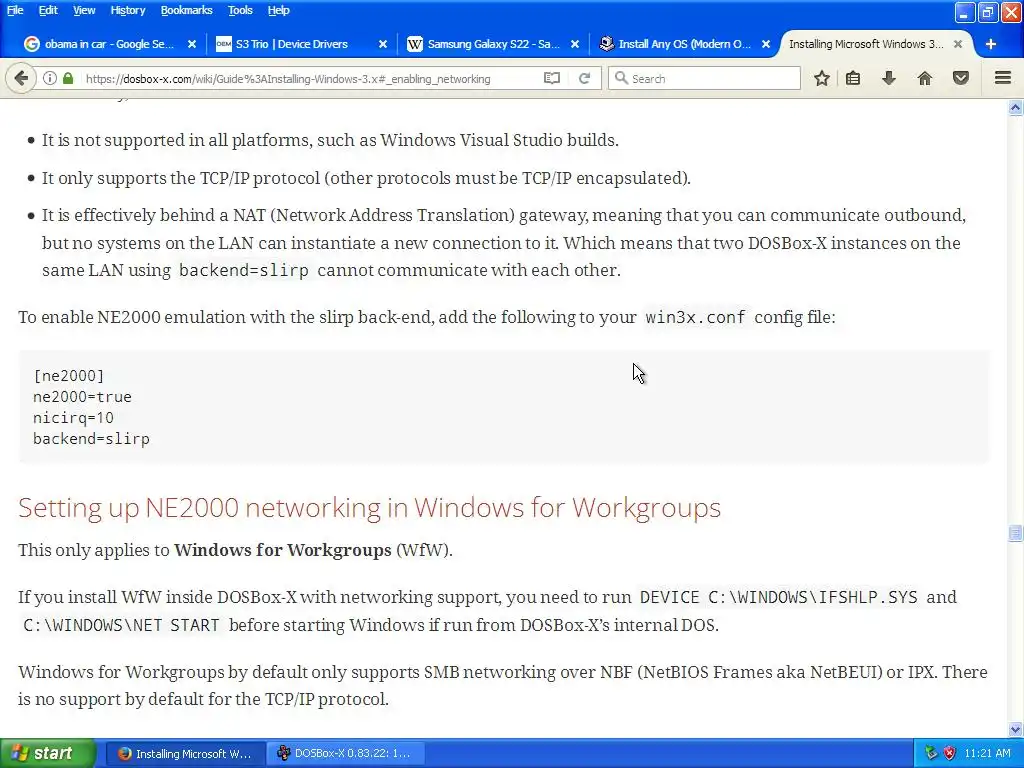Click heading 'Setting up NE2000 networking in Windows for Workgroups'
Viewport: 1024px width, 768px height.
(x=370, y=507)
